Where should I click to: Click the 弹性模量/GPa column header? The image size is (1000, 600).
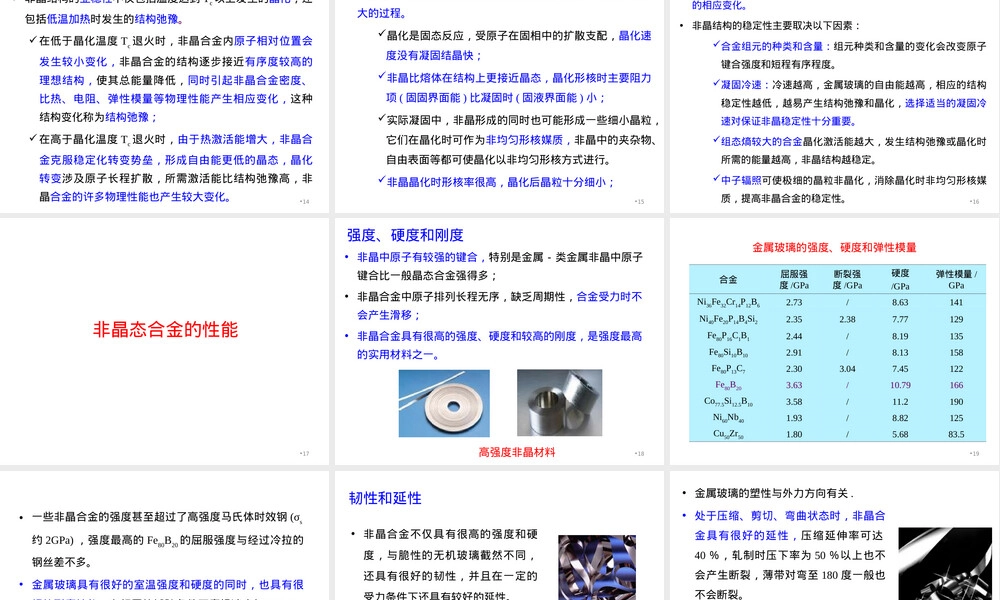[956, 279]
